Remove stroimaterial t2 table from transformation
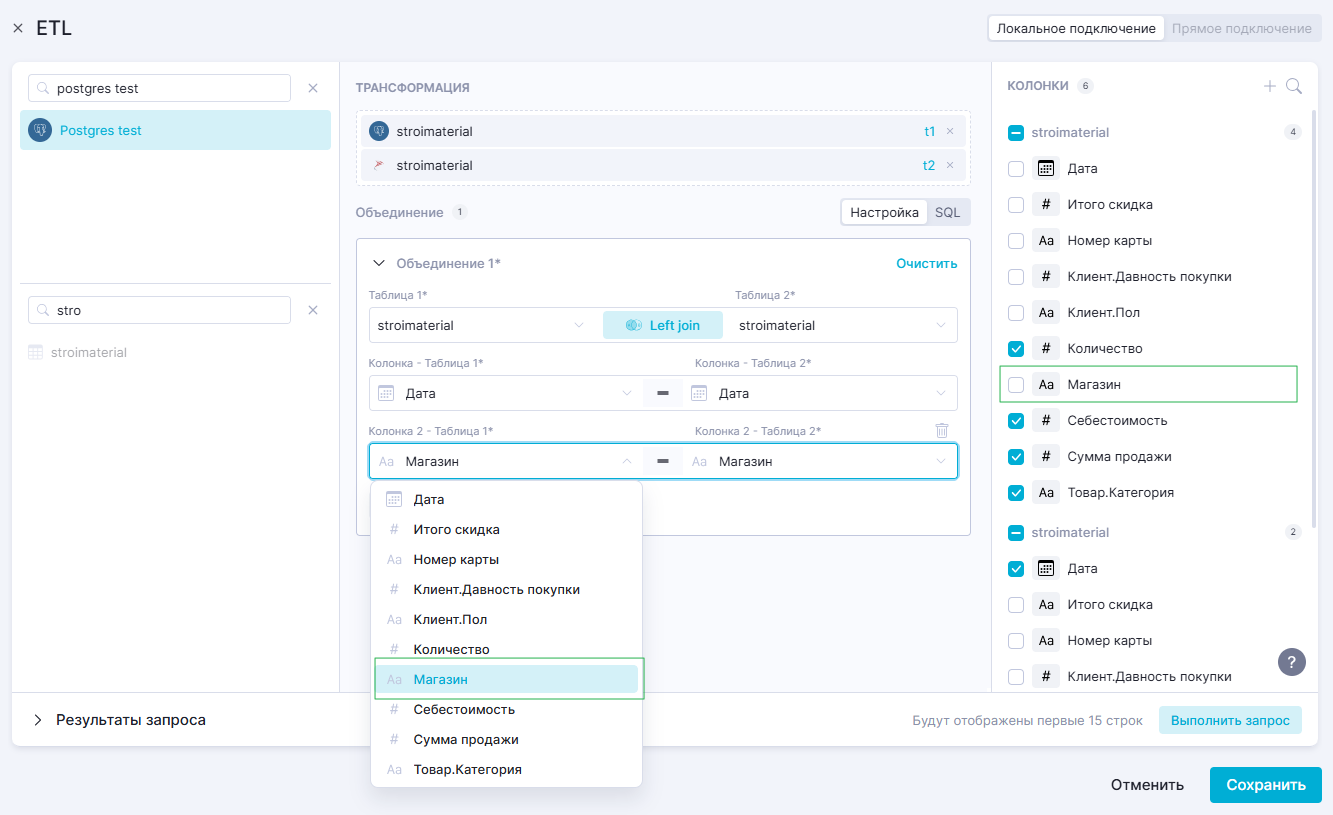1333x815 pixels. (950, 165)
